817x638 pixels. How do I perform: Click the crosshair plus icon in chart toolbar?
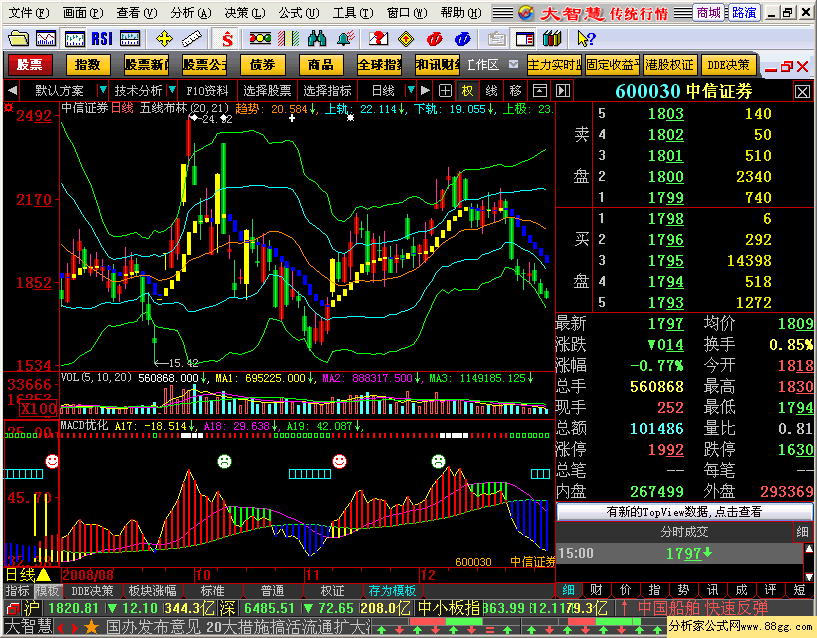[445, 91]
